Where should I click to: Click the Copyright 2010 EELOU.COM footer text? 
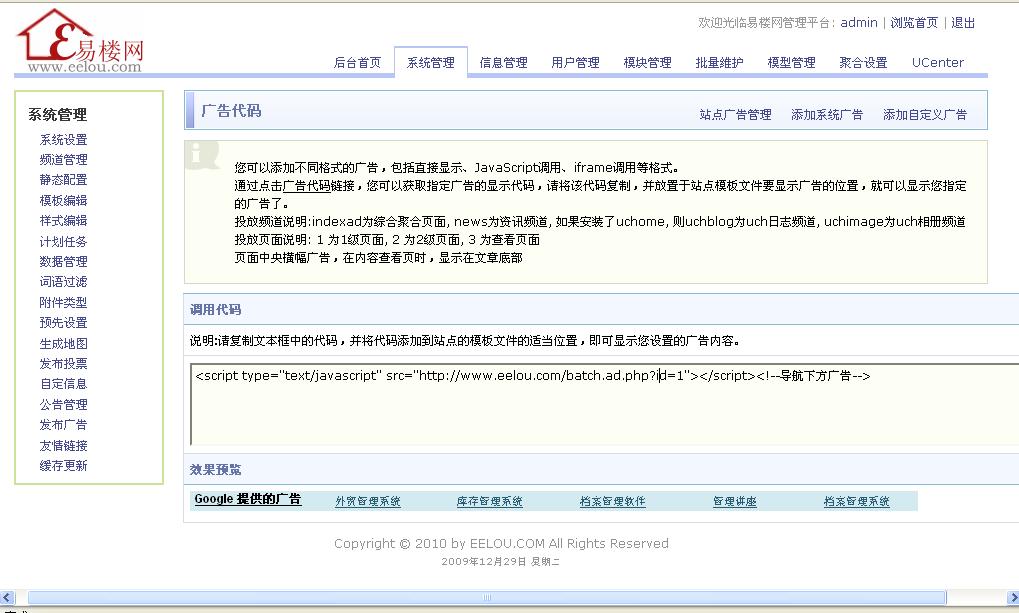pyautogui.click(x=501, y=543)
